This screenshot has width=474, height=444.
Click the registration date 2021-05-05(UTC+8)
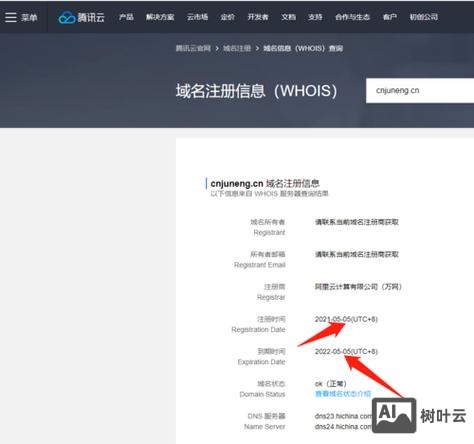click(346, 319)
